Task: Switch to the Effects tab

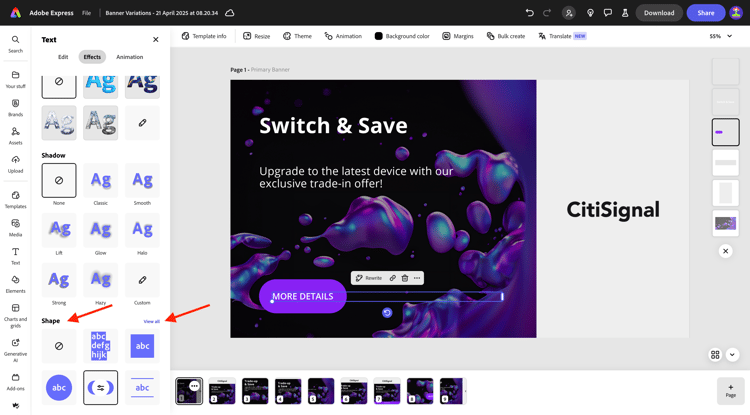Action: pyautogui.click(x=92, y=57)
